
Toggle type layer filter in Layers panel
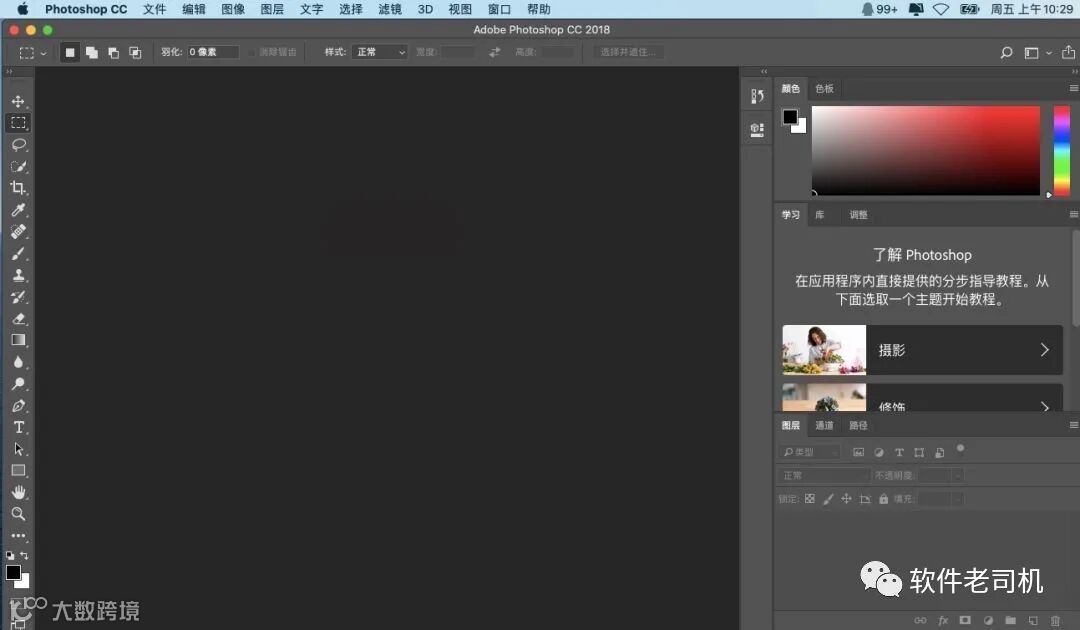click(899, 452)
